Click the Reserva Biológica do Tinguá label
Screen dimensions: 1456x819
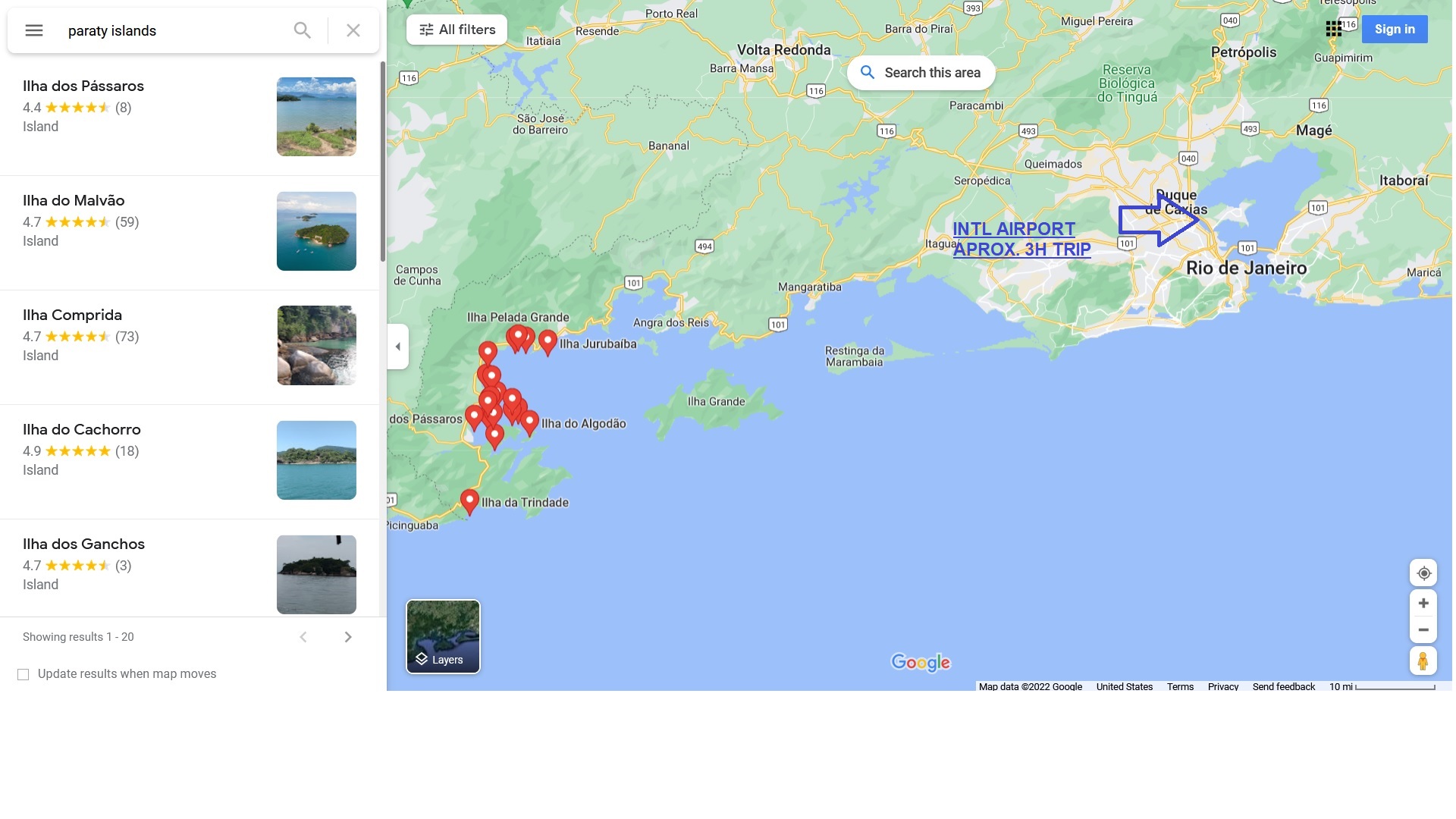(x=1128, y=83)
